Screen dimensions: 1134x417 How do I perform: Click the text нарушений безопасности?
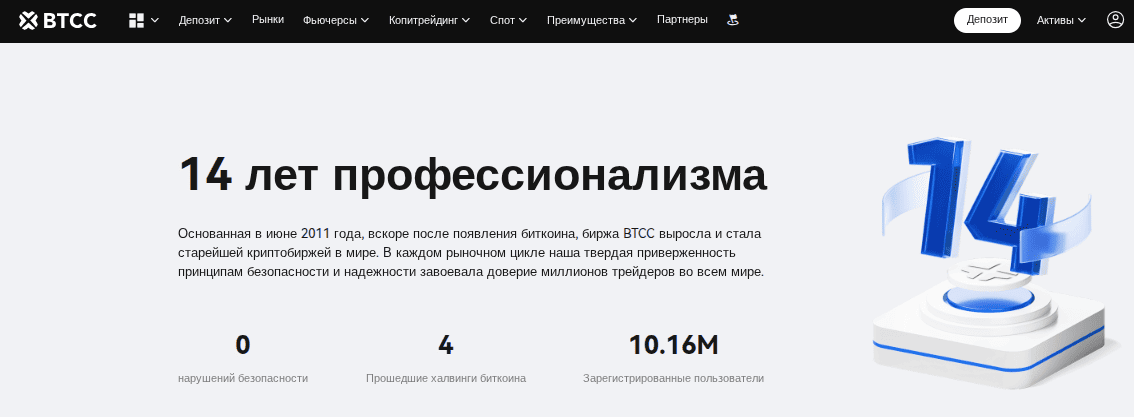click(243, 378)
